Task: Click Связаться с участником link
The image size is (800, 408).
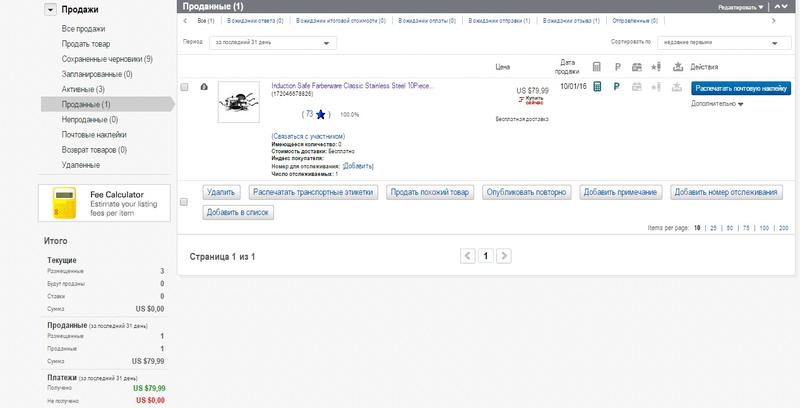Action: (308, 136)
